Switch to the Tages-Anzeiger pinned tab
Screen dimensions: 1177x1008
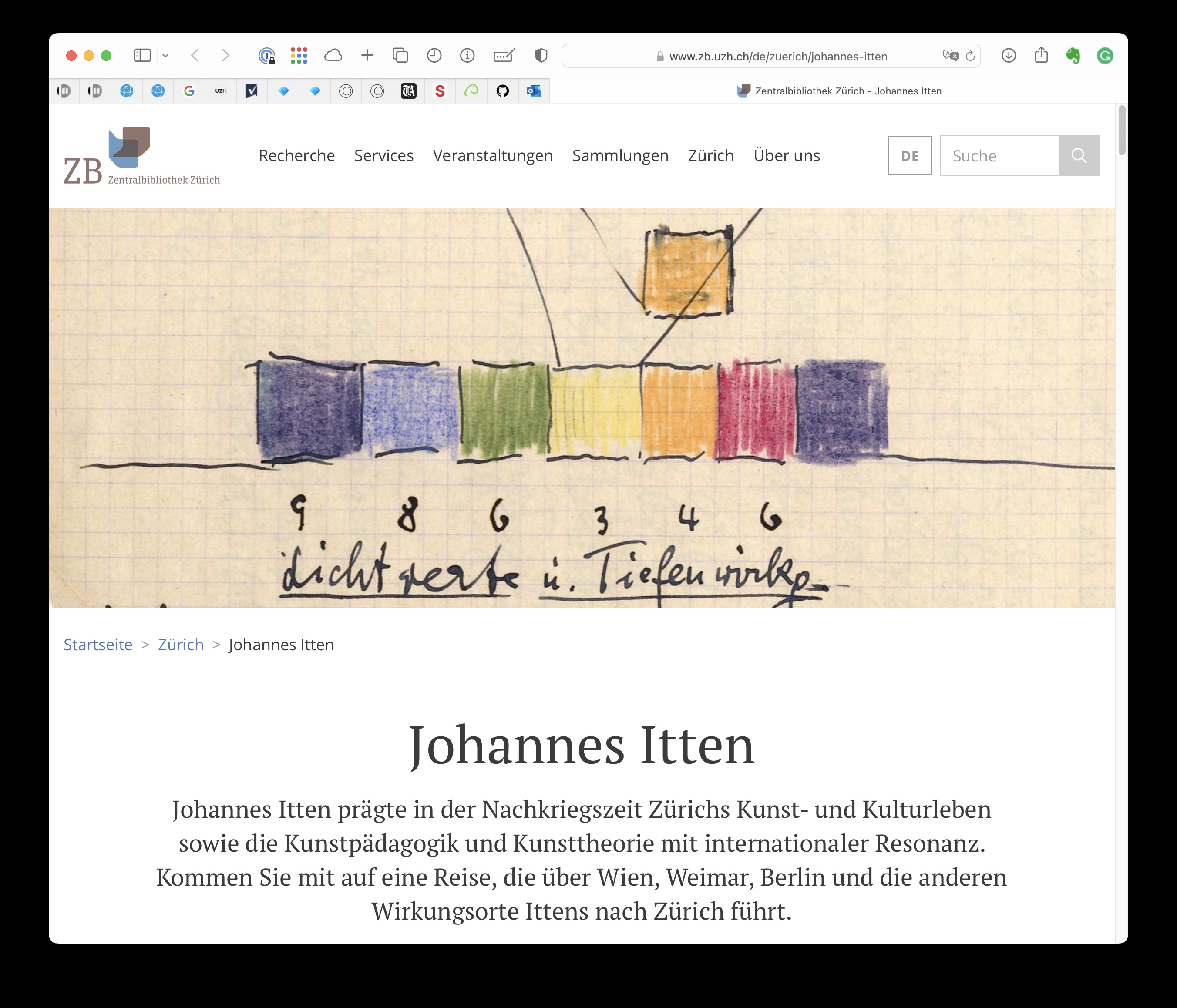pyautogui.click(x=408, y=91)
